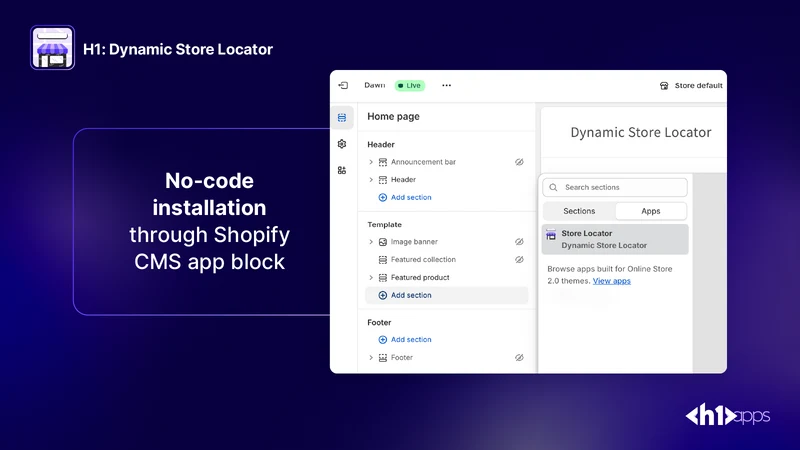
Task: Click the Dynamic Store Locator preview title
Action: click(641, 133)
